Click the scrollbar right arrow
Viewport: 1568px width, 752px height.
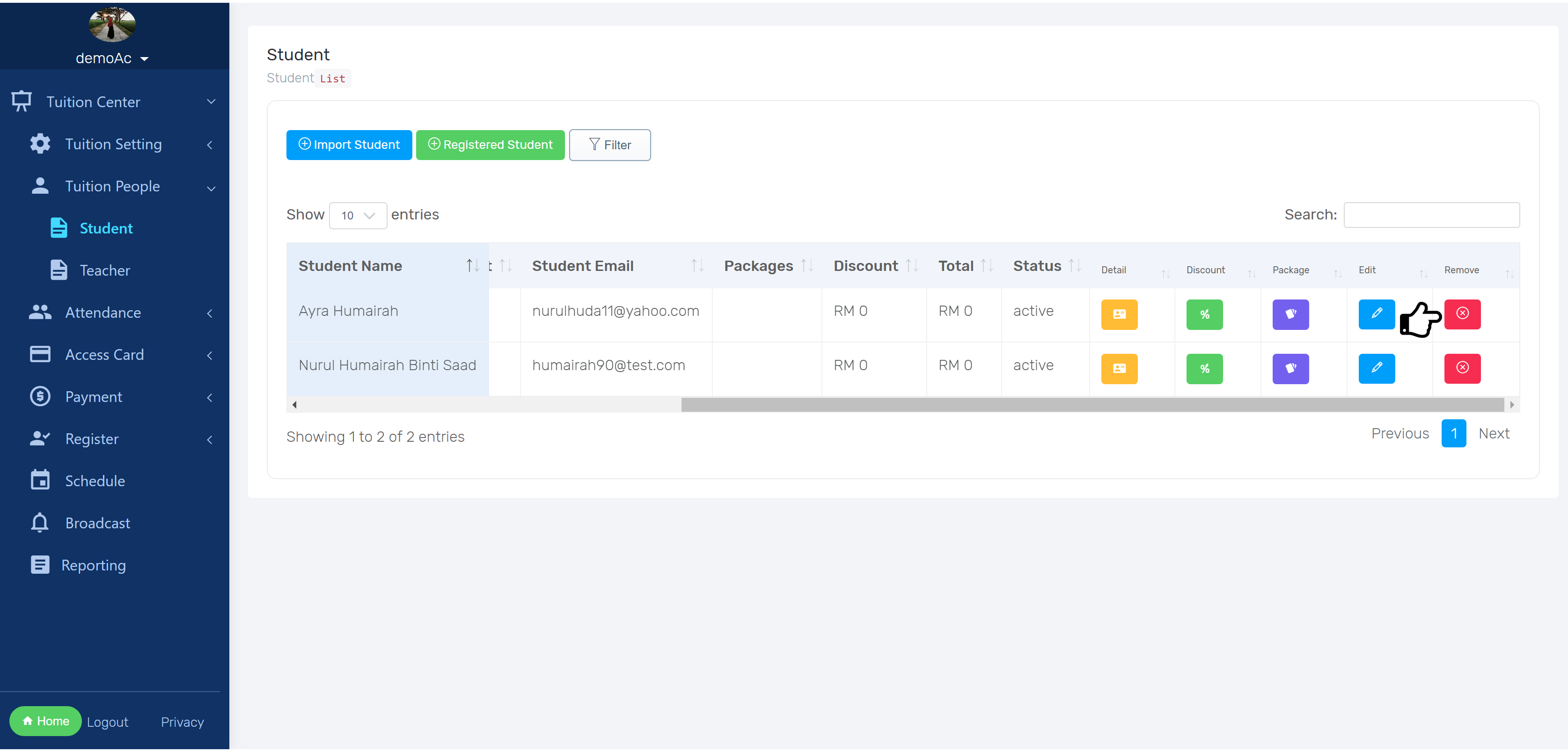click(1512, 405)
